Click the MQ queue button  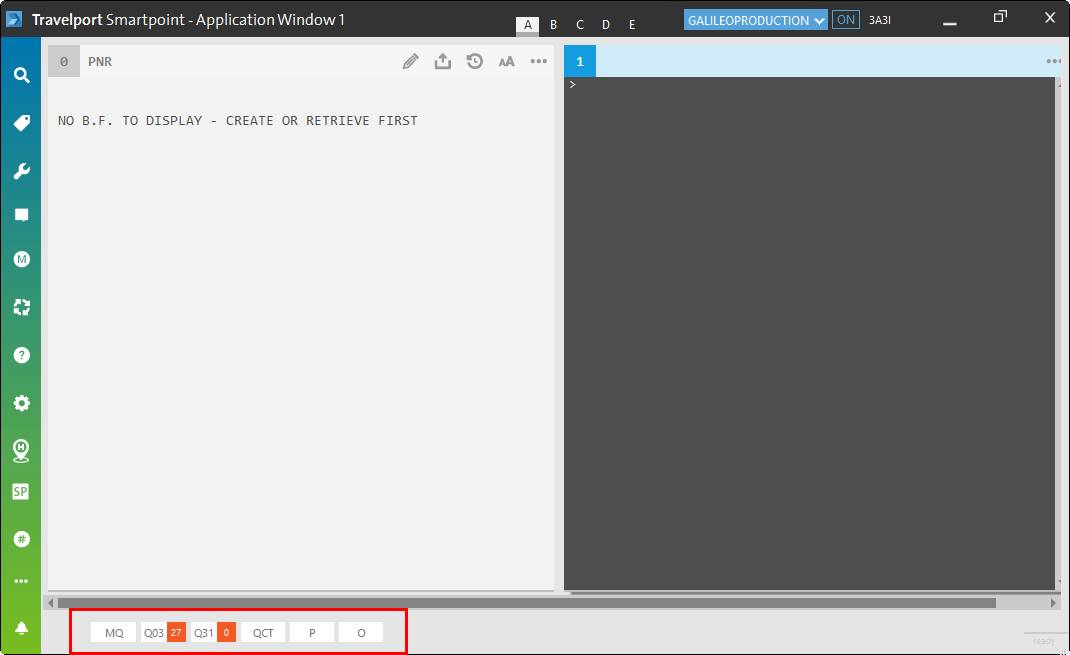tap(114, 633)
